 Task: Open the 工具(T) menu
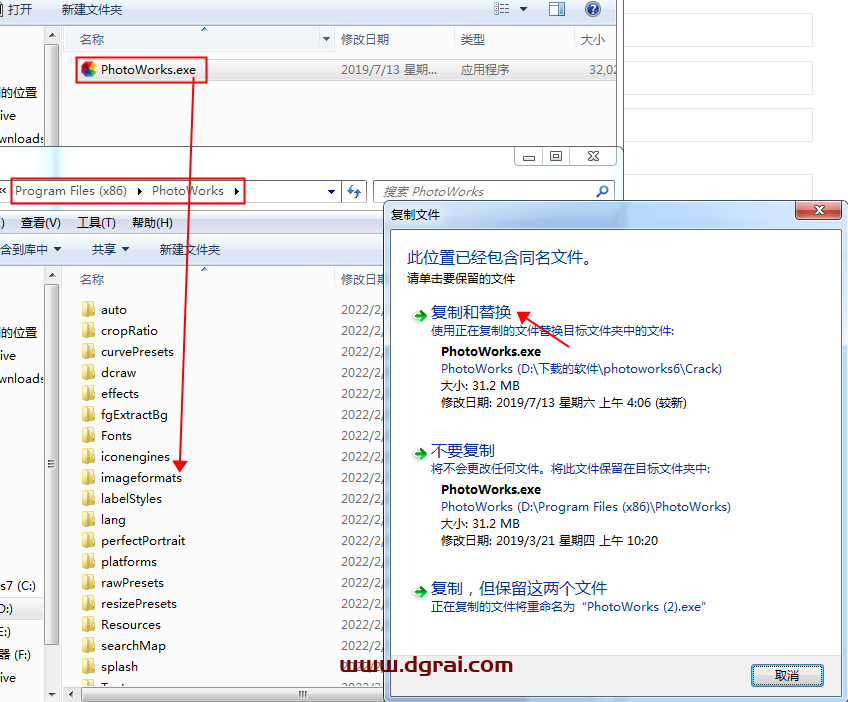click(96, 223)
